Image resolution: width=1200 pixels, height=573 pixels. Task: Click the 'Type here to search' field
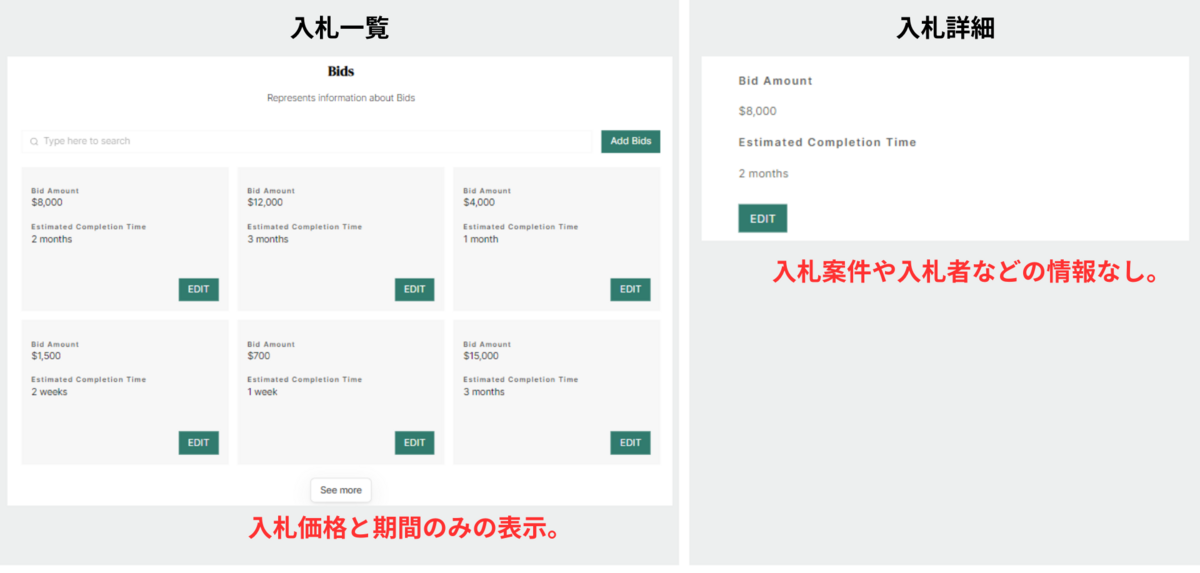pyautogui.click(x=308, y=142)
